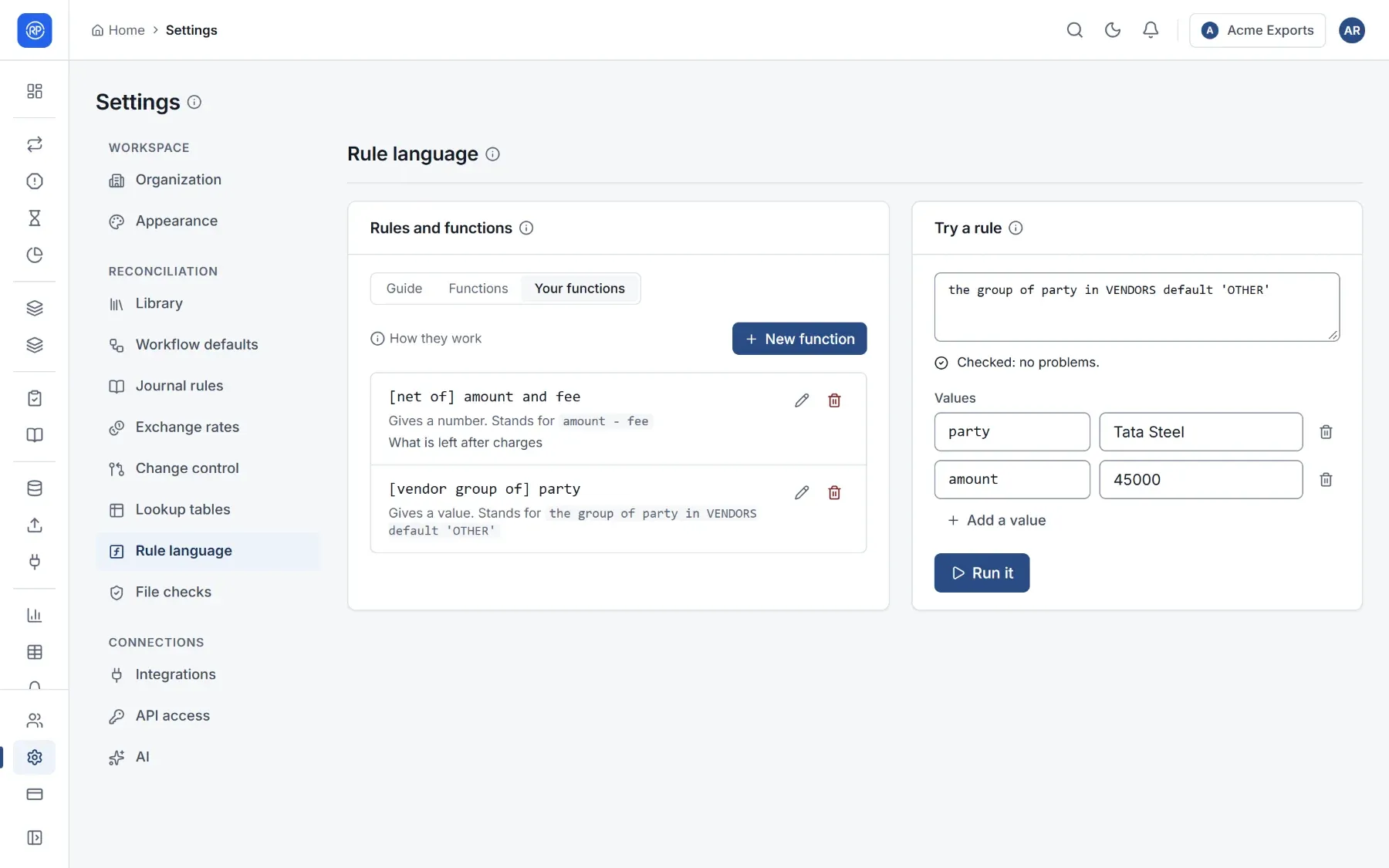Click the Tata Steel value field
The height and width of the screenshot is (868, 1389).
coord(1201,432)
